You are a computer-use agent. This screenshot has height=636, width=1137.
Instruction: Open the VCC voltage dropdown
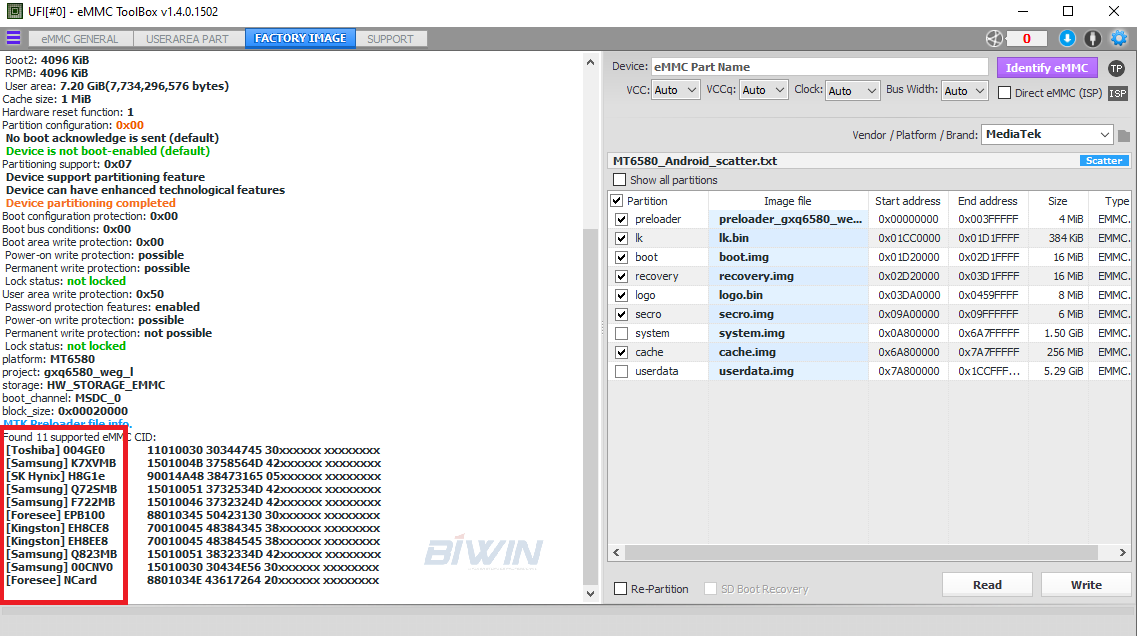point(675,91)
